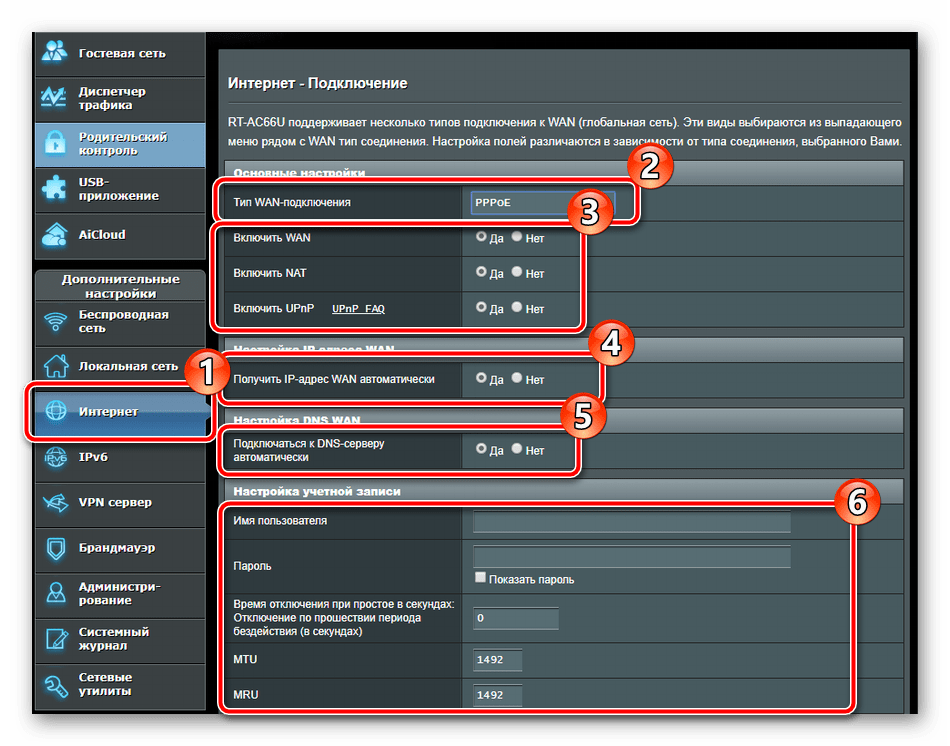Image resolution: width=950 pixels, height=746 pixels.
Task: Click the idle disconnect time field
Action: pyautogui.click(x=515, y=618)
